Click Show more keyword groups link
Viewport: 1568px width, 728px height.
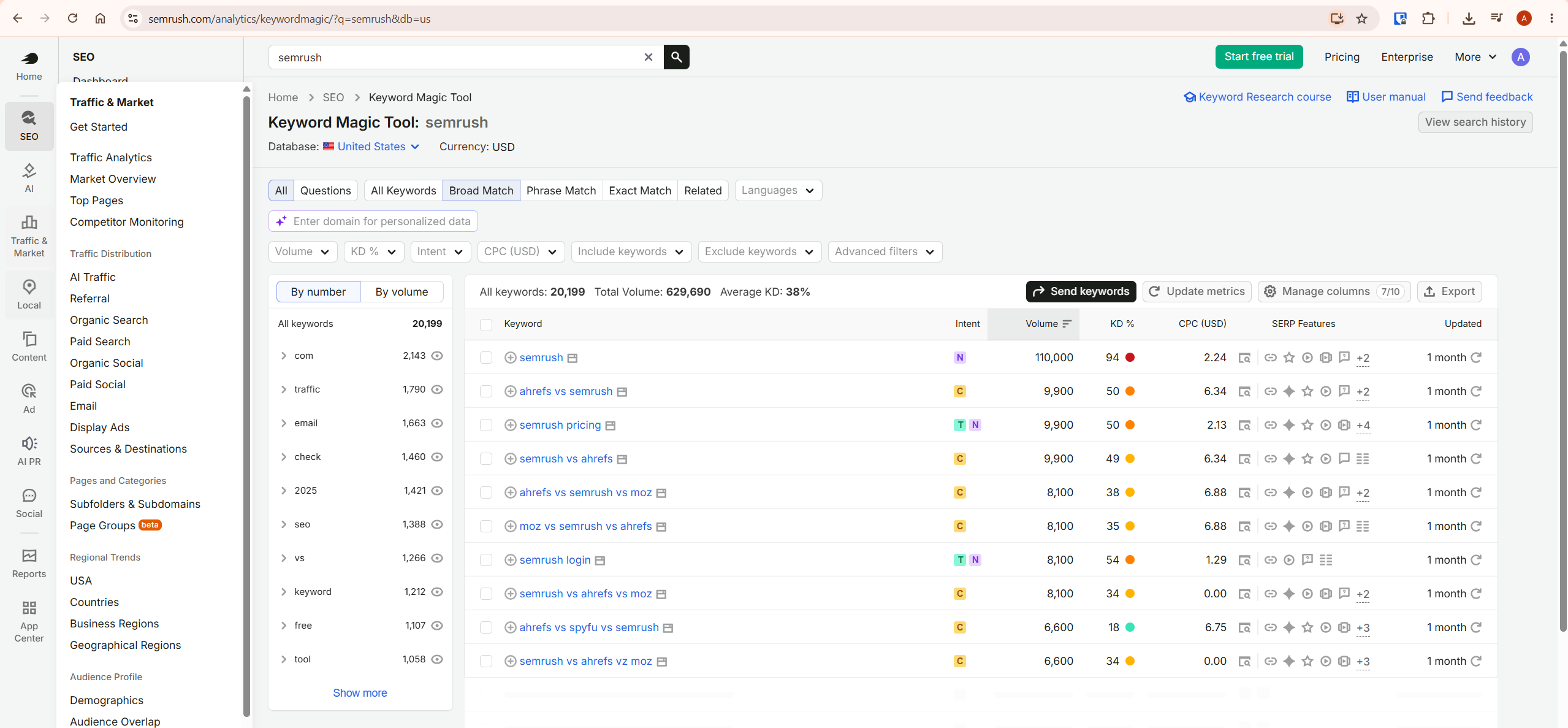coord(360,692)
